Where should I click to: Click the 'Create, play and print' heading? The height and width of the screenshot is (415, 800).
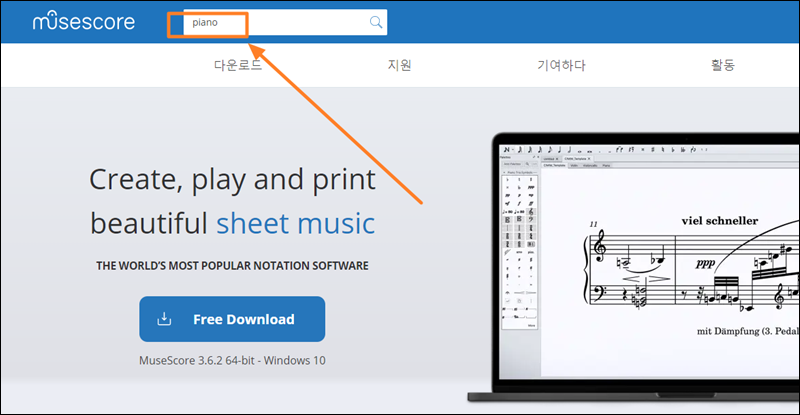(233, 180)
